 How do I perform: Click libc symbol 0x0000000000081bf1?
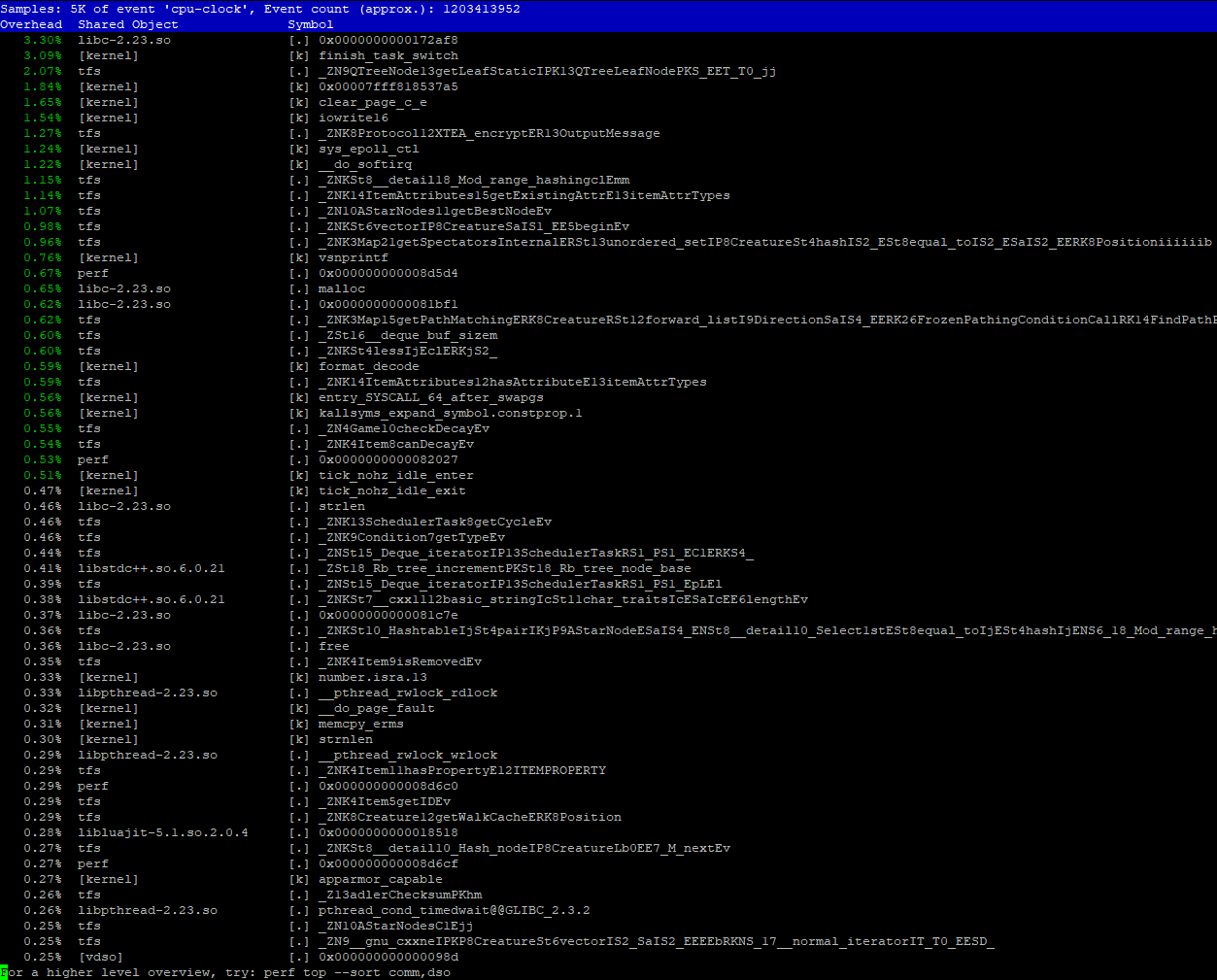(x=389, y=304)
